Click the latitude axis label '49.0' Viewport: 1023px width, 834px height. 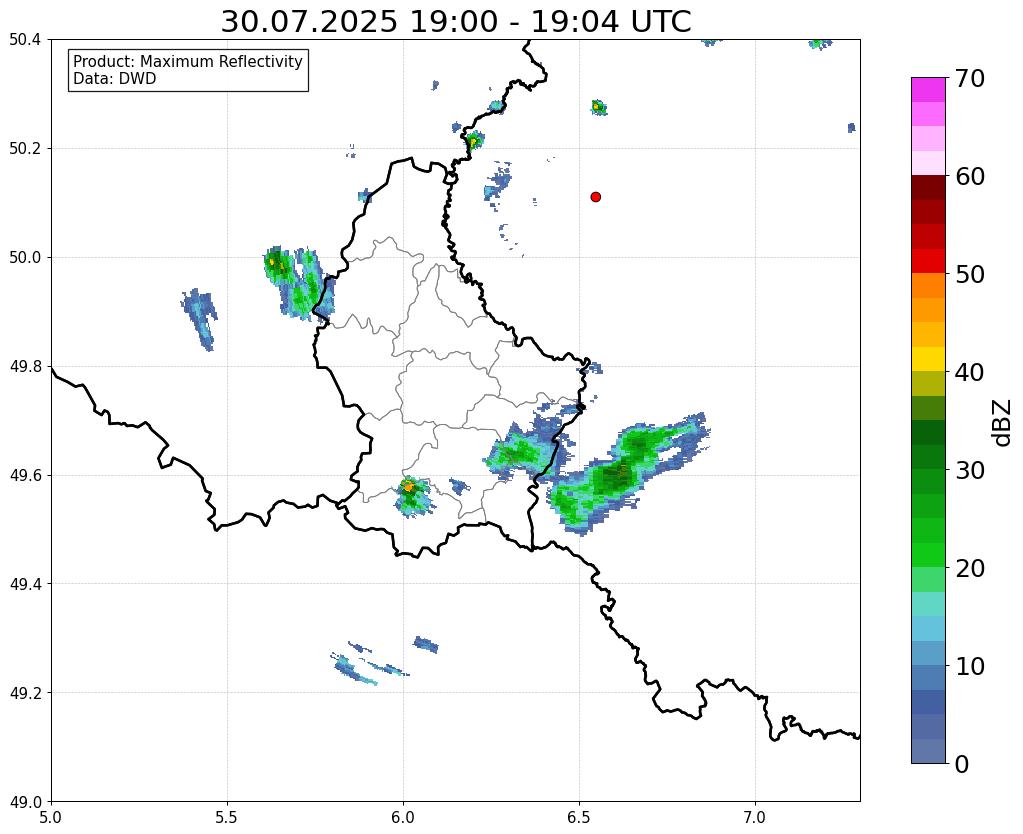[25, 801]
